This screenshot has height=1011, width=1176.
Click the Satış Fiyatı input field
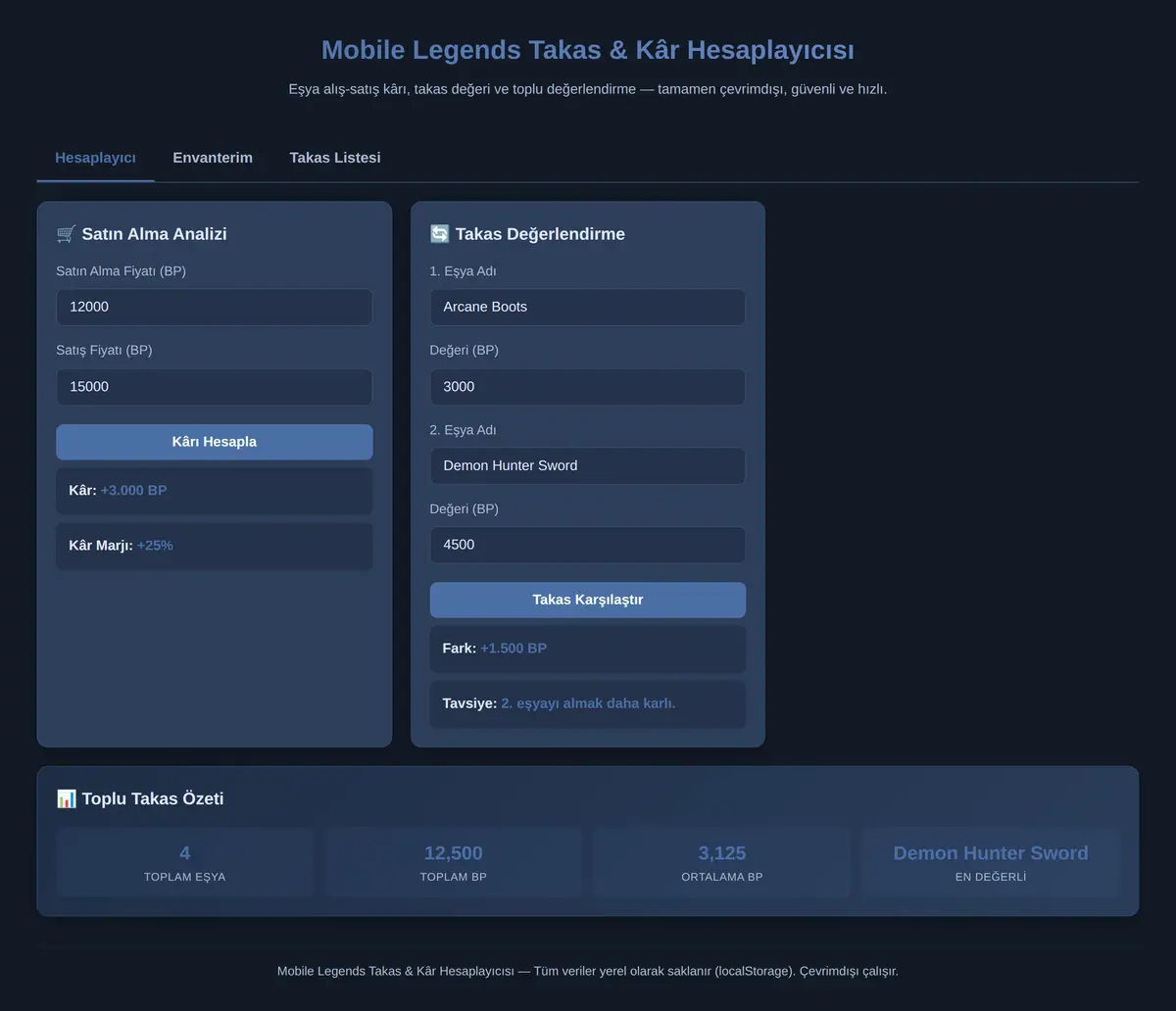coord(215,387)
